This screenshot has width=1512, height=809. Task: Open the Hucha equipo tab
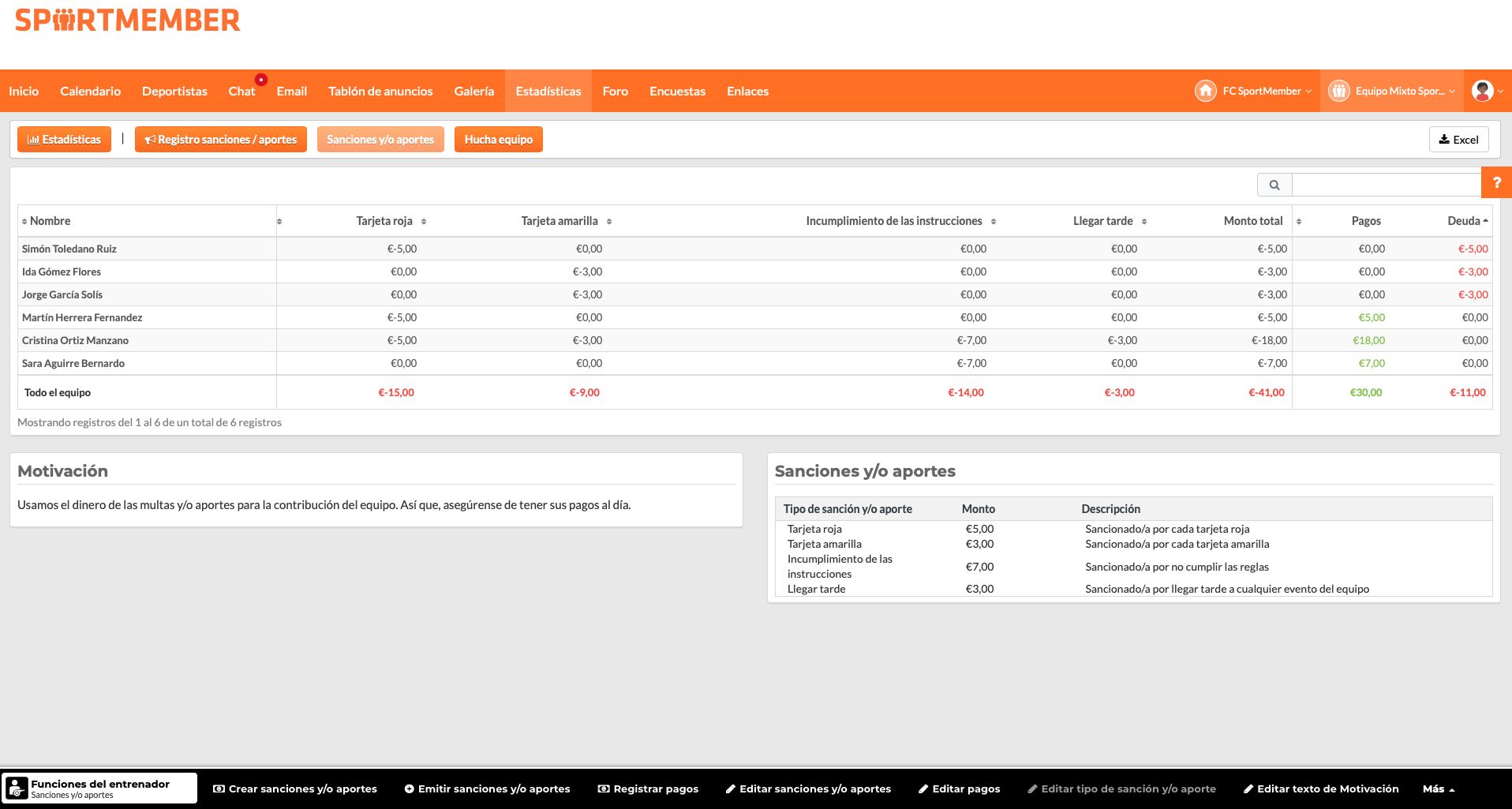point(499,140)
